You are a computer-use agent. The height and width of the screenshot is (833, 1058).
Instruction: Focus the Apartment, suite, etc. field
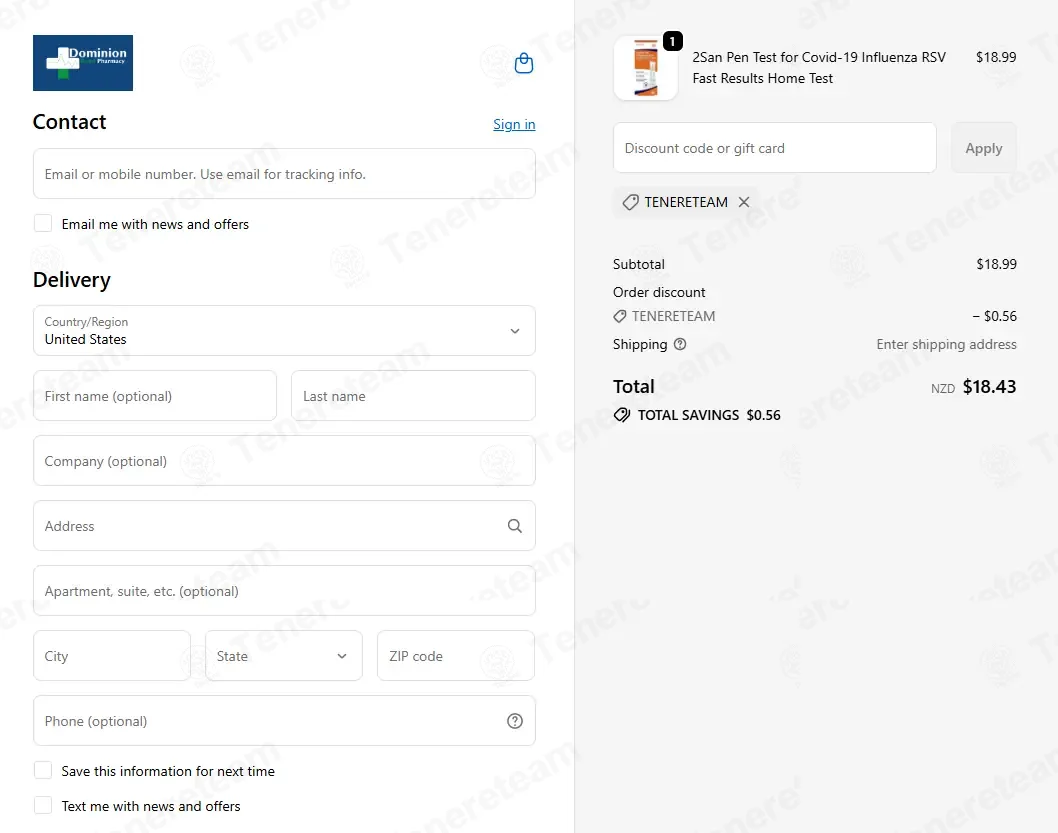tap(284, 591)
